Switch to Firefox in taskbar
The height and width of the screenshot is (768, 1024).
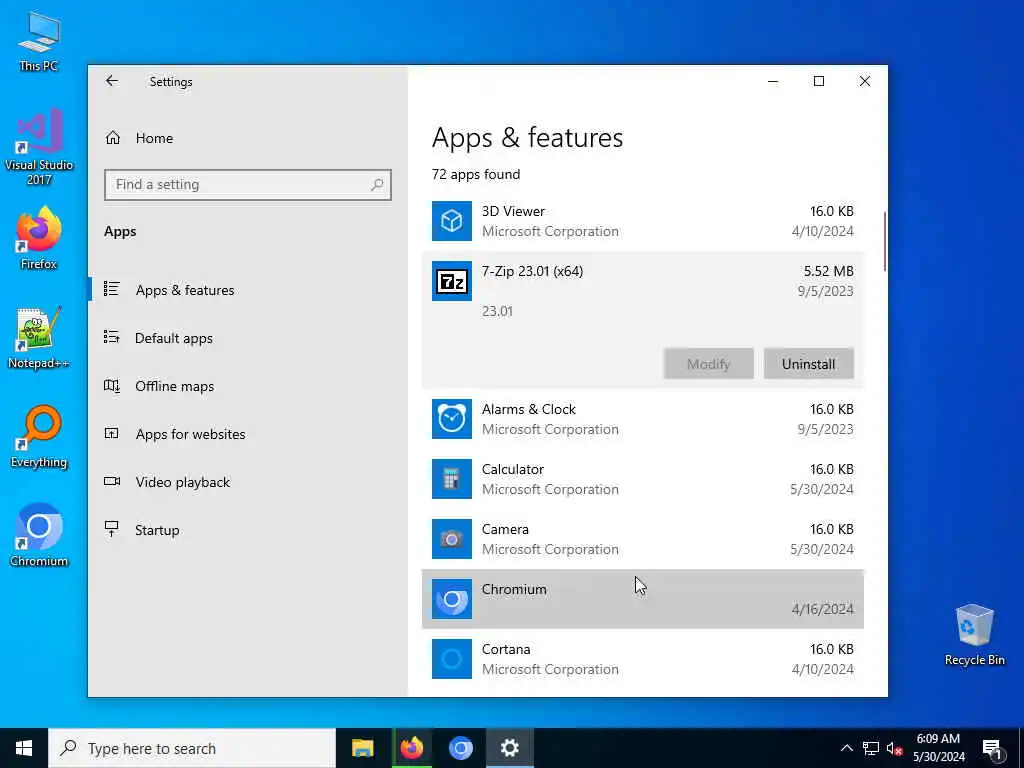pyautogui.click(x=411, y=748)
